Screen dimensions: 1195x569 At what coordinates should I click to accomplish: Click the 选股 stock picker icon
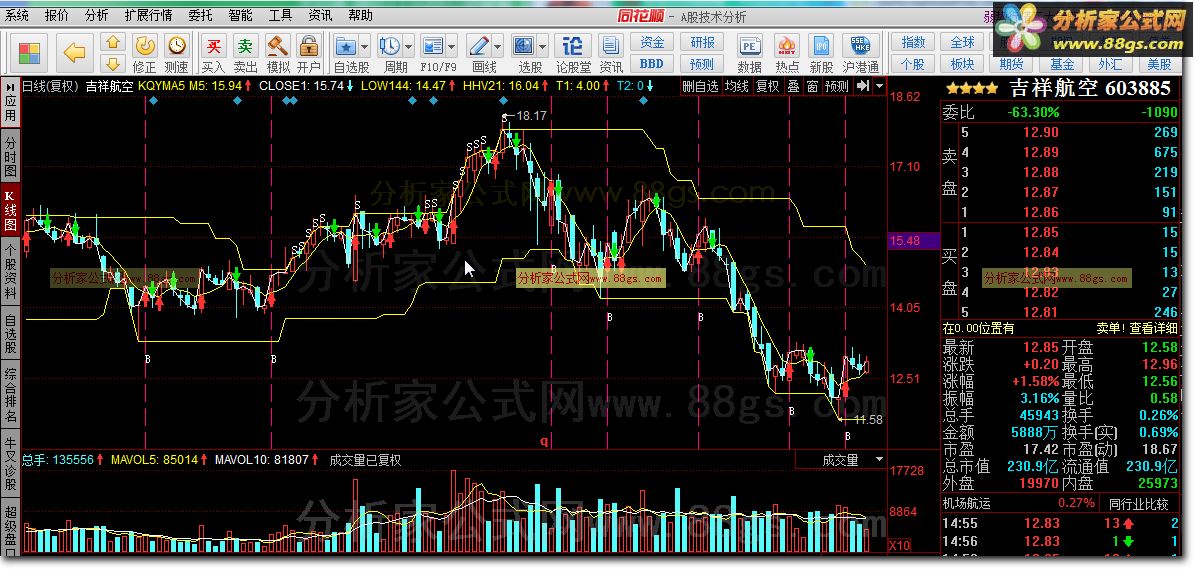(524, 45)
